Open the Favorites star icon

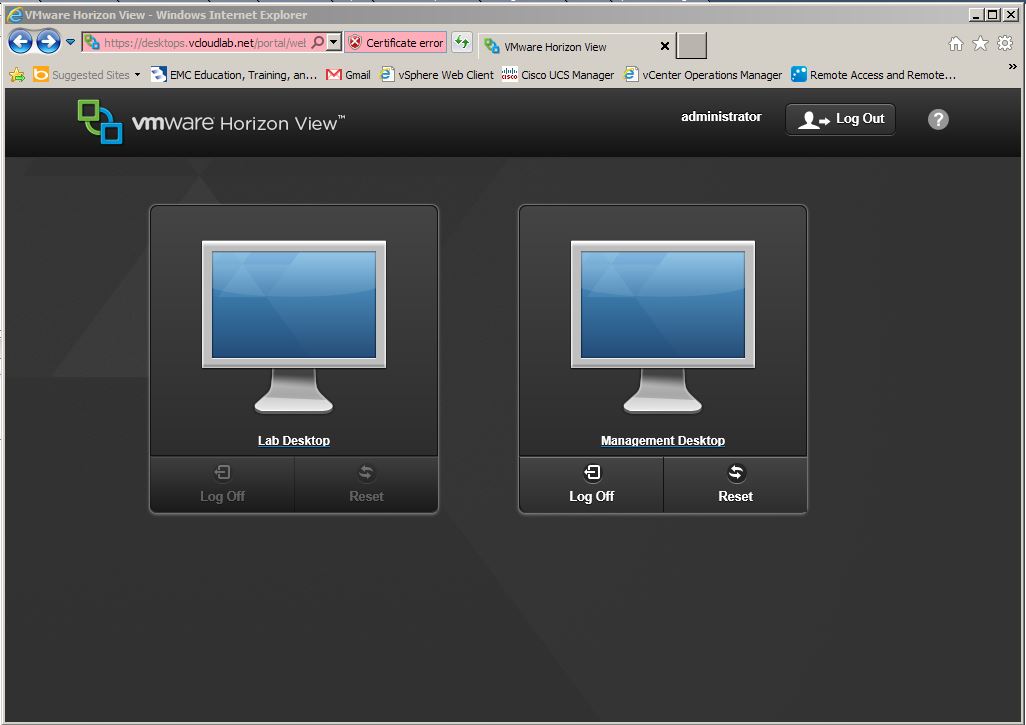[x=980, y=44]
